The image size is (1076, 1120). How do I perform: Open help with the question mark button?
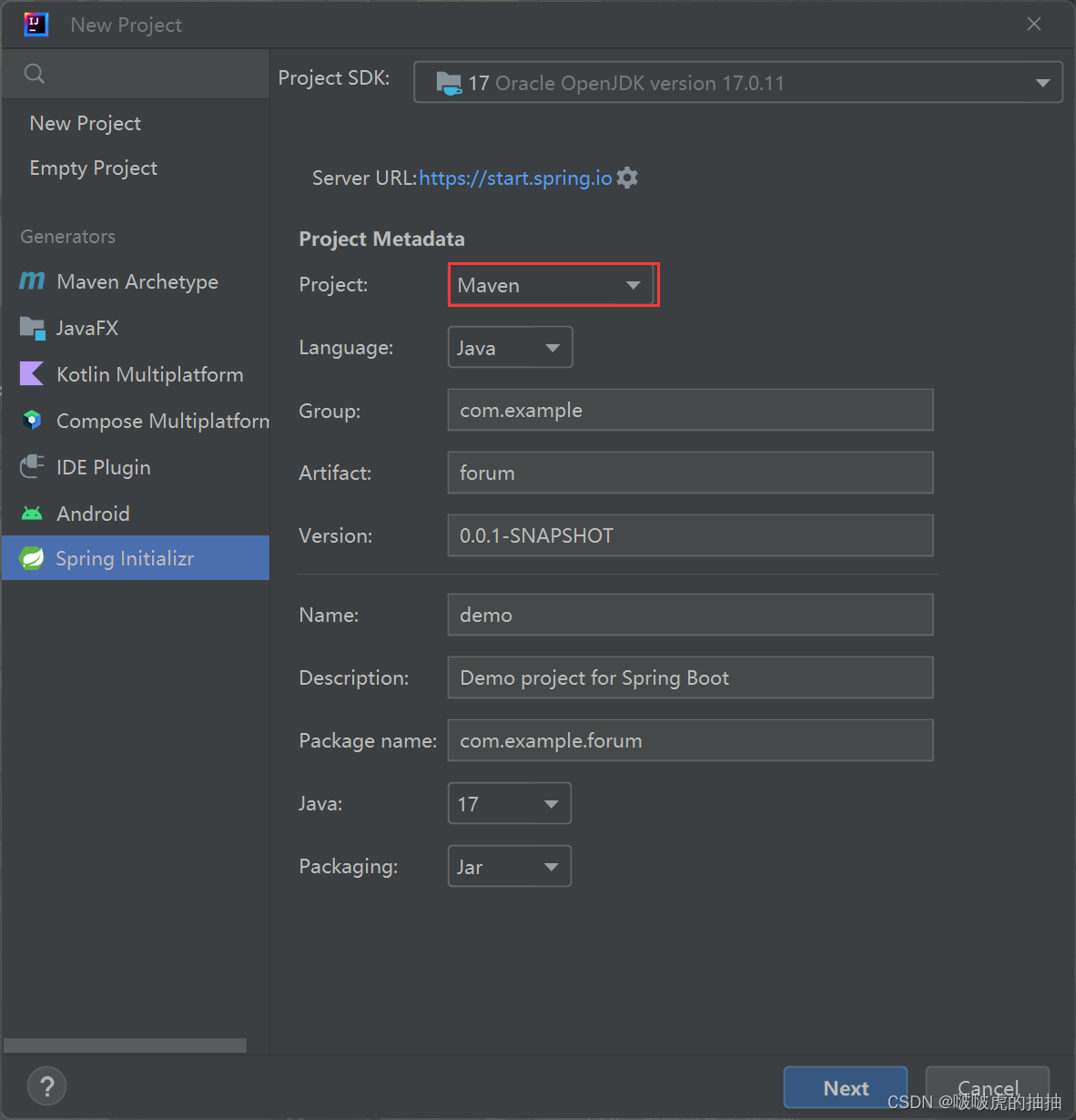pyautogui.click(x=47, y=1085)
